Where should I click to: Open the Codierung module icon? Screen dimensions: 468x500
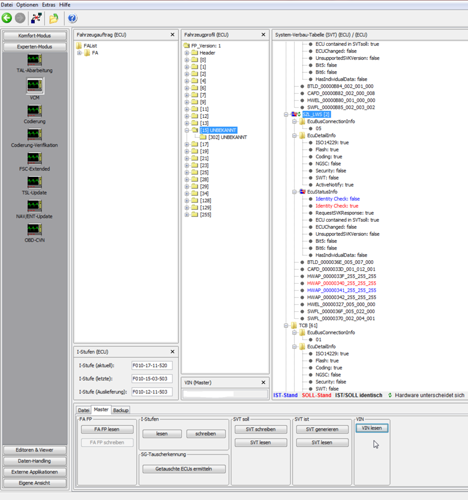(34, 111)
